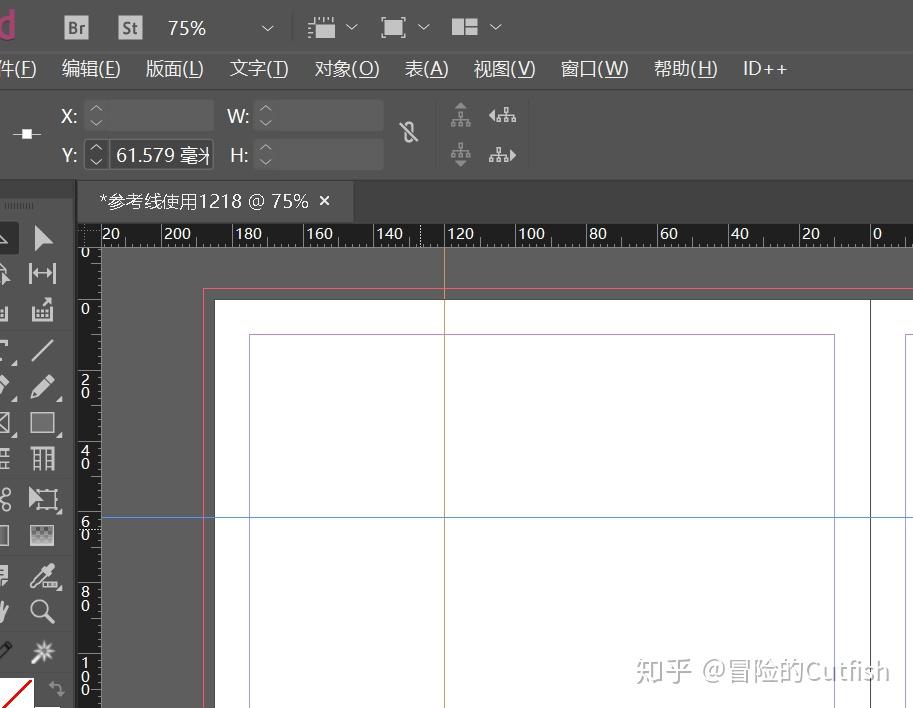This screenshot has width=913, height=708.
Task: Select the Selection tool arrow
Action: (x=44, y=238)
